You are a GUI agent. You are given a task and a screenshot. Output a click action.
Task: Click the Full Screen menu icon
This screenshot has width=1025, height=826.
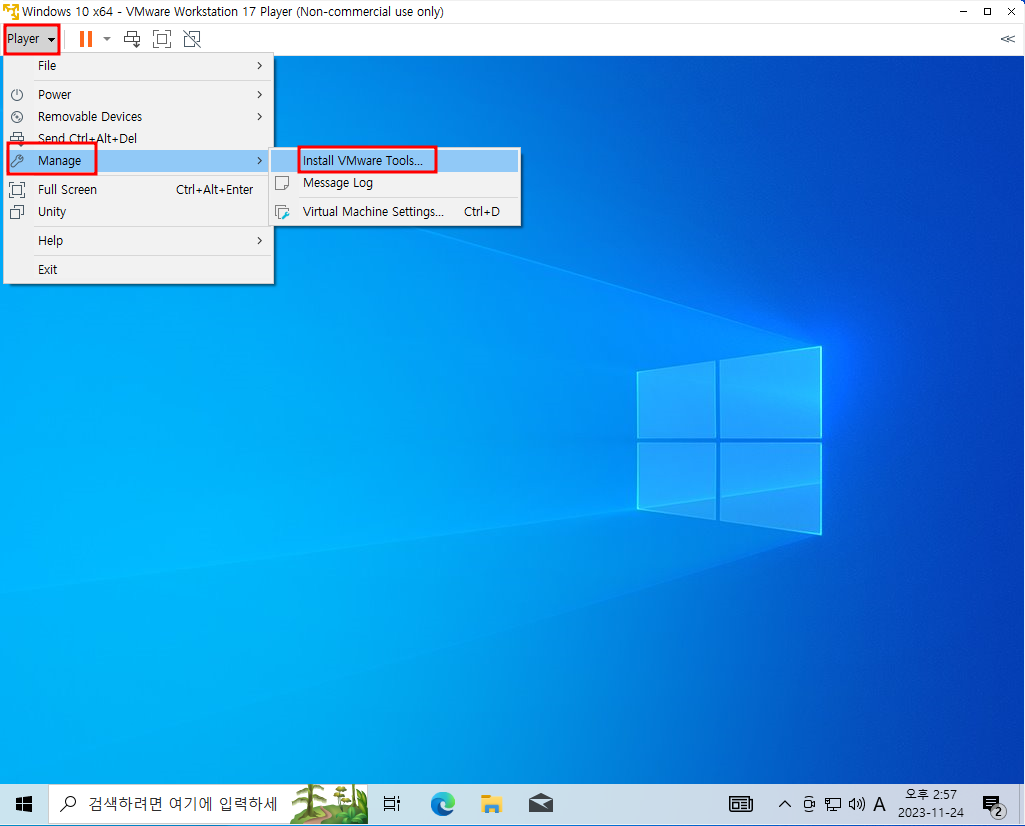pyautogui.click(x=18, y=190)
